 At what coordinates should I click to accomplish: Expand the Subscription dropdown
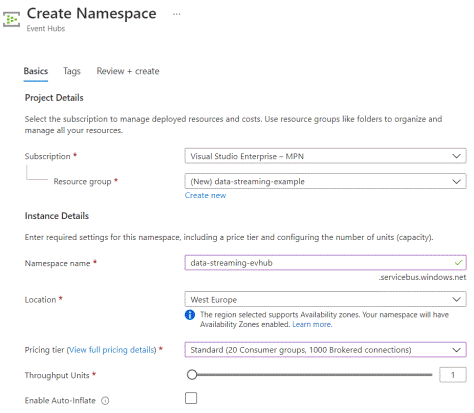pos(325,156)
